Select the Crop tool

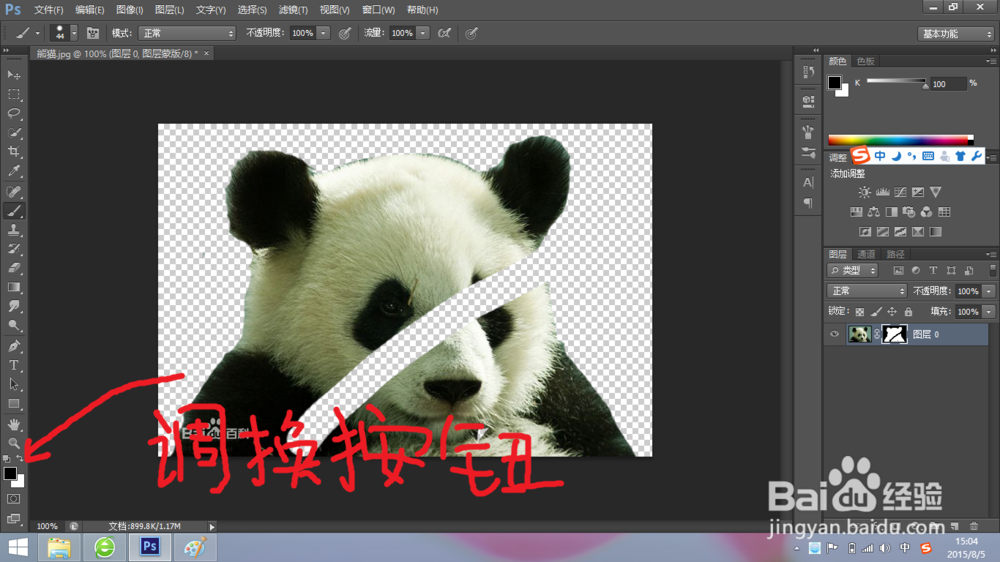coord(14,152)
